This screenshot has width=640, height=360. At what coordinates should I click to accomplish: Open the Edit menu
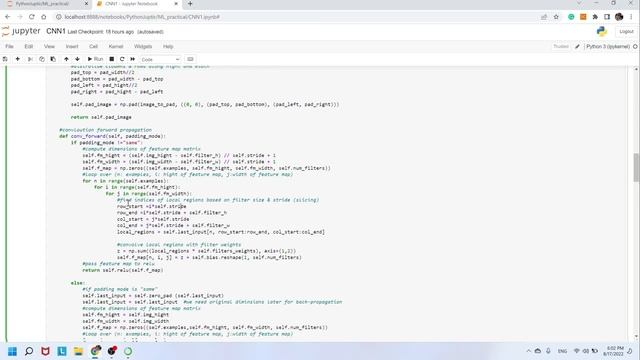click(x=29, y=47)
